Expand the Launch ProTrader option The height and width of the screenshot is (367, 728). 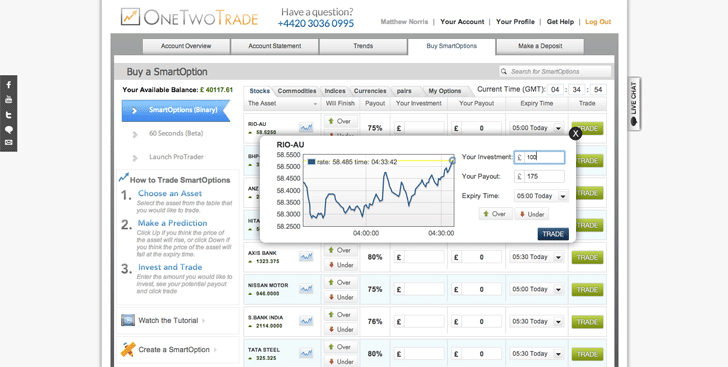(x=176, y=157)
